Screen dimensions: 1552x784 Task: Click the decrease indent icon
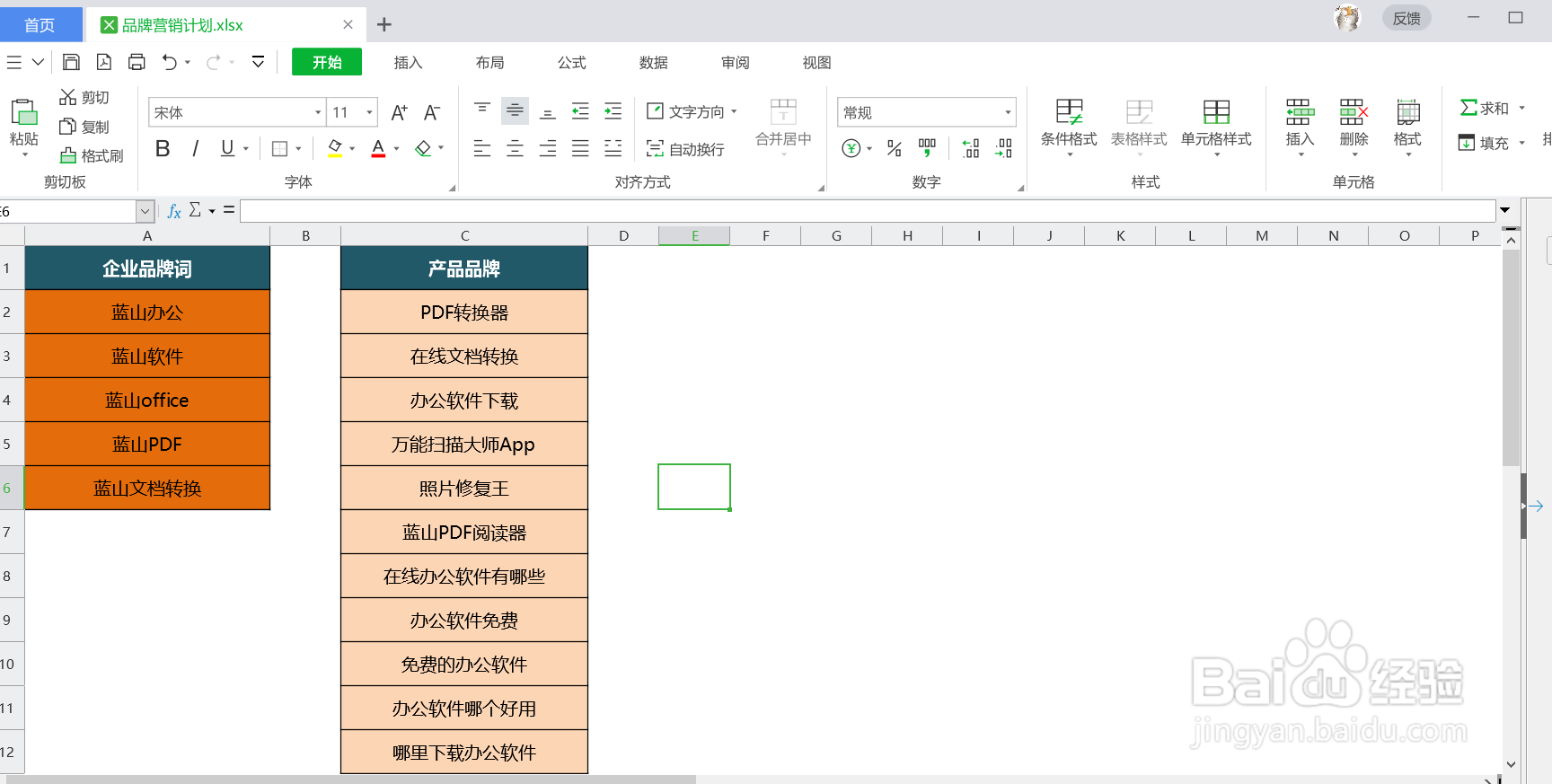(x=580, y=111)
